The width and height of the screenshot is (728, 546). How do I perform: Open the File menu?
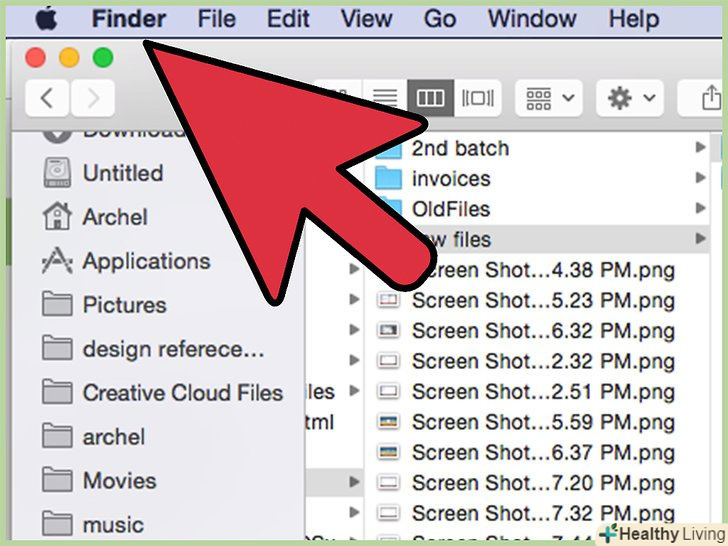pos(216,20)
